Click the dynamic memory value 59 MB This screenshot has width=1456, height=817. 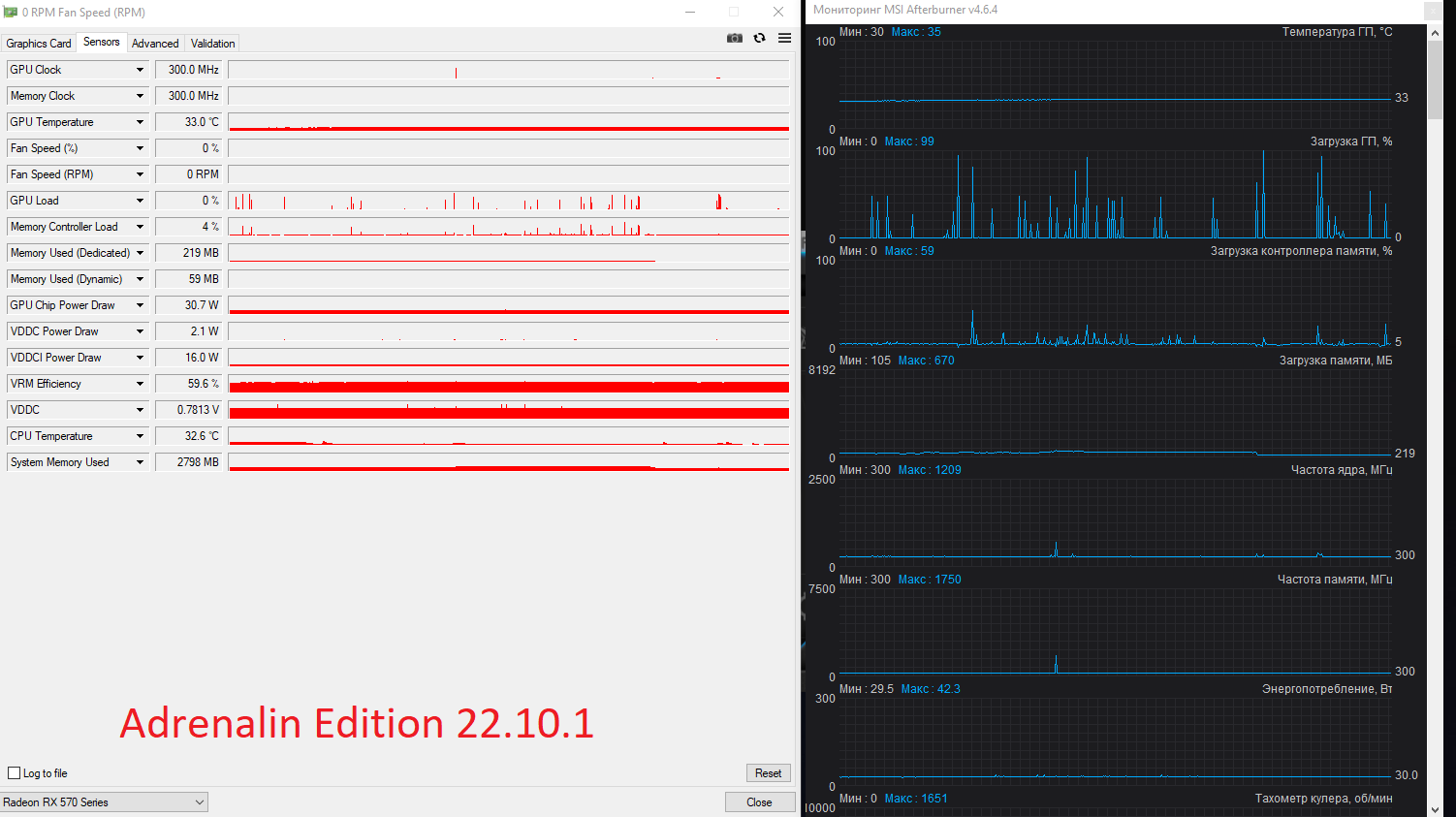point(189,279)
